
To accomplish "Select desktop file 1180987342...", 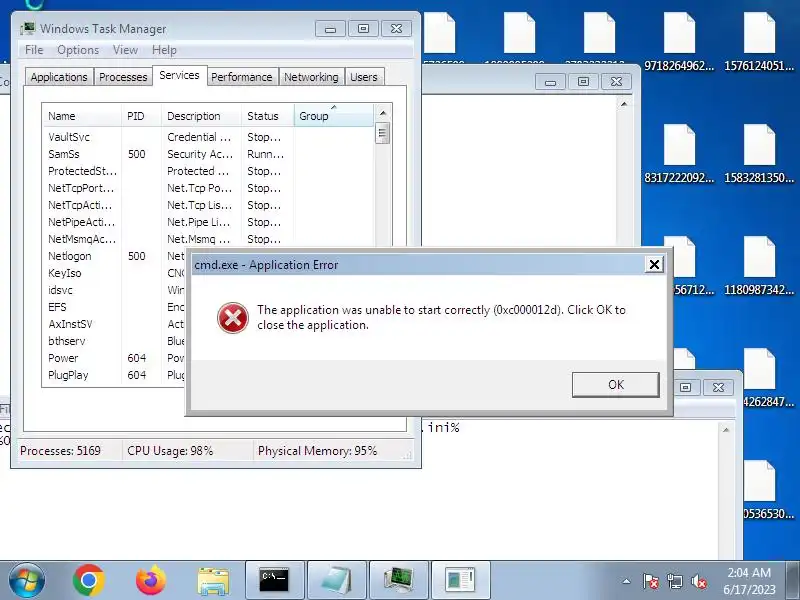I will pos(759,266).
